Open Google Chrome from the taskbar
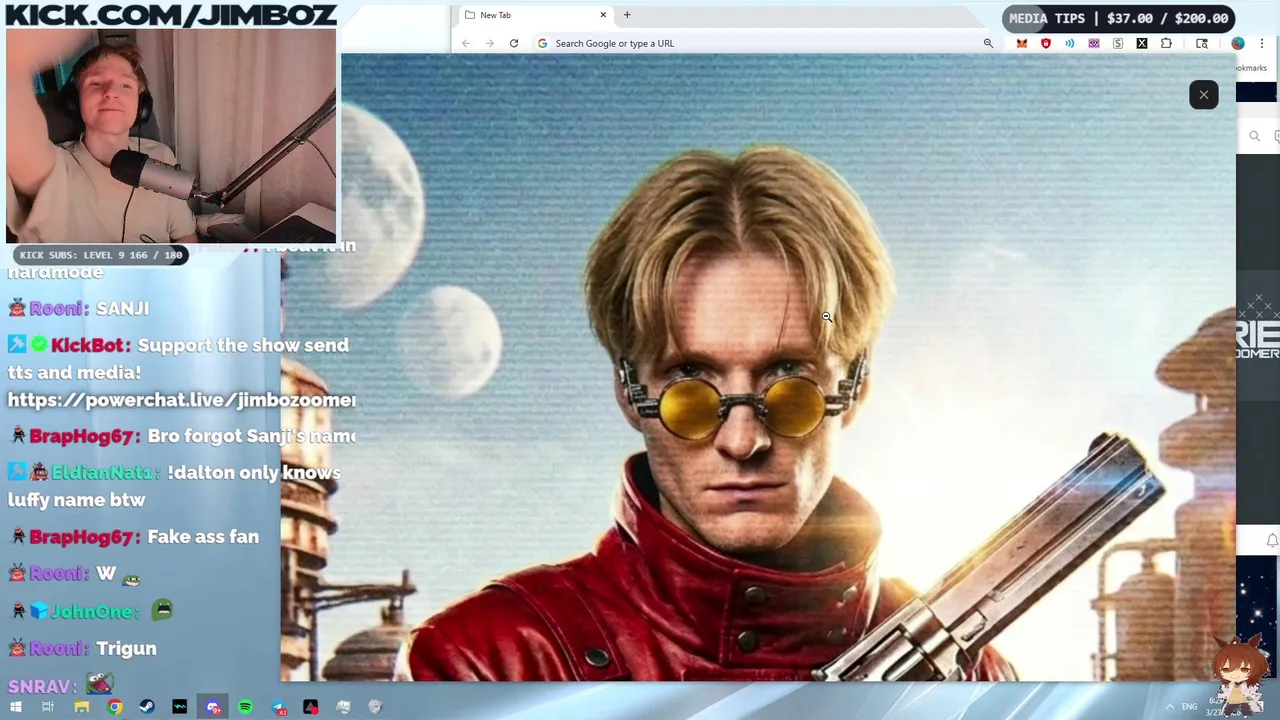1280x720 pixels. point(115,707)
